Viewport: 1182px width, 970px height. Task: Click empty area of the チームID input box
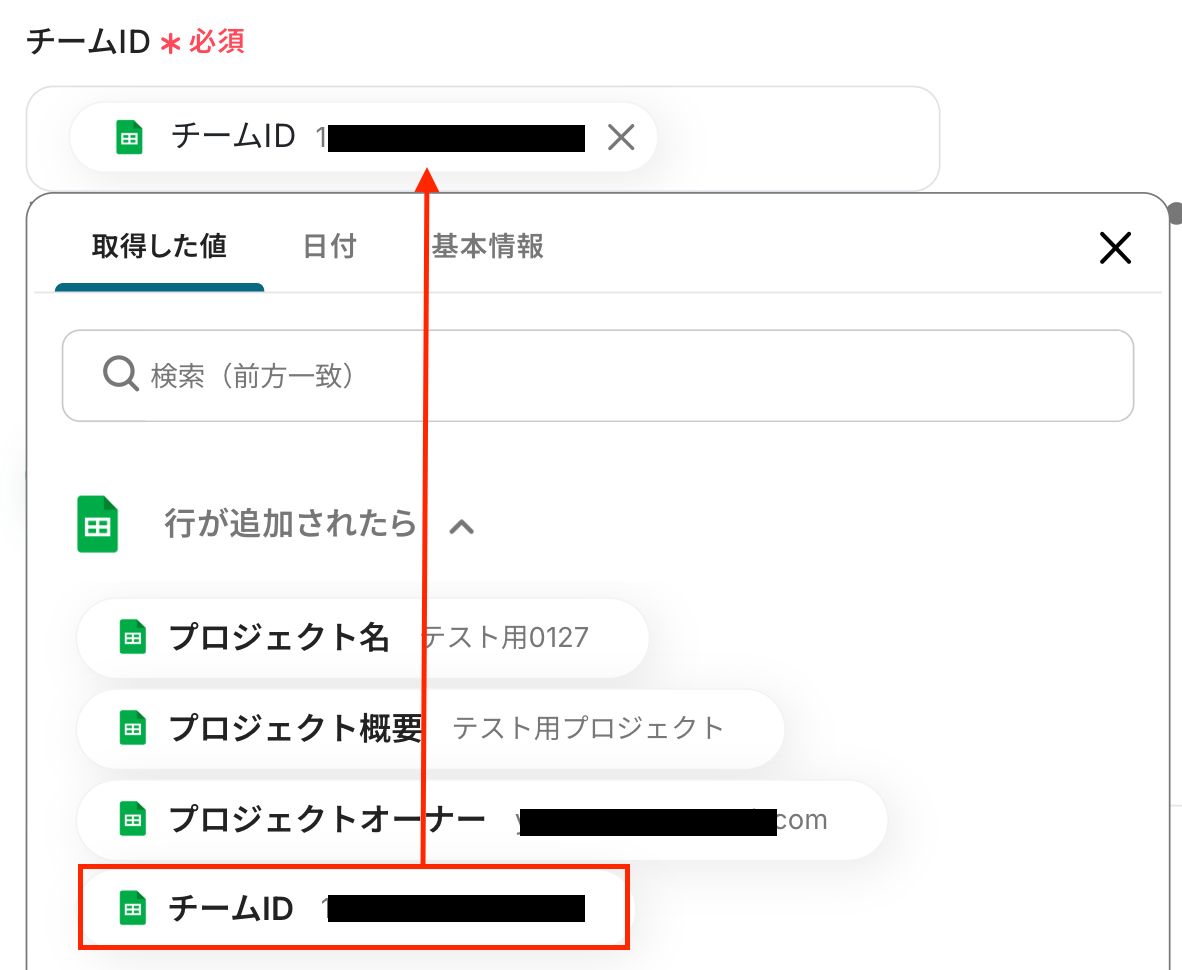tap(798, 138)
